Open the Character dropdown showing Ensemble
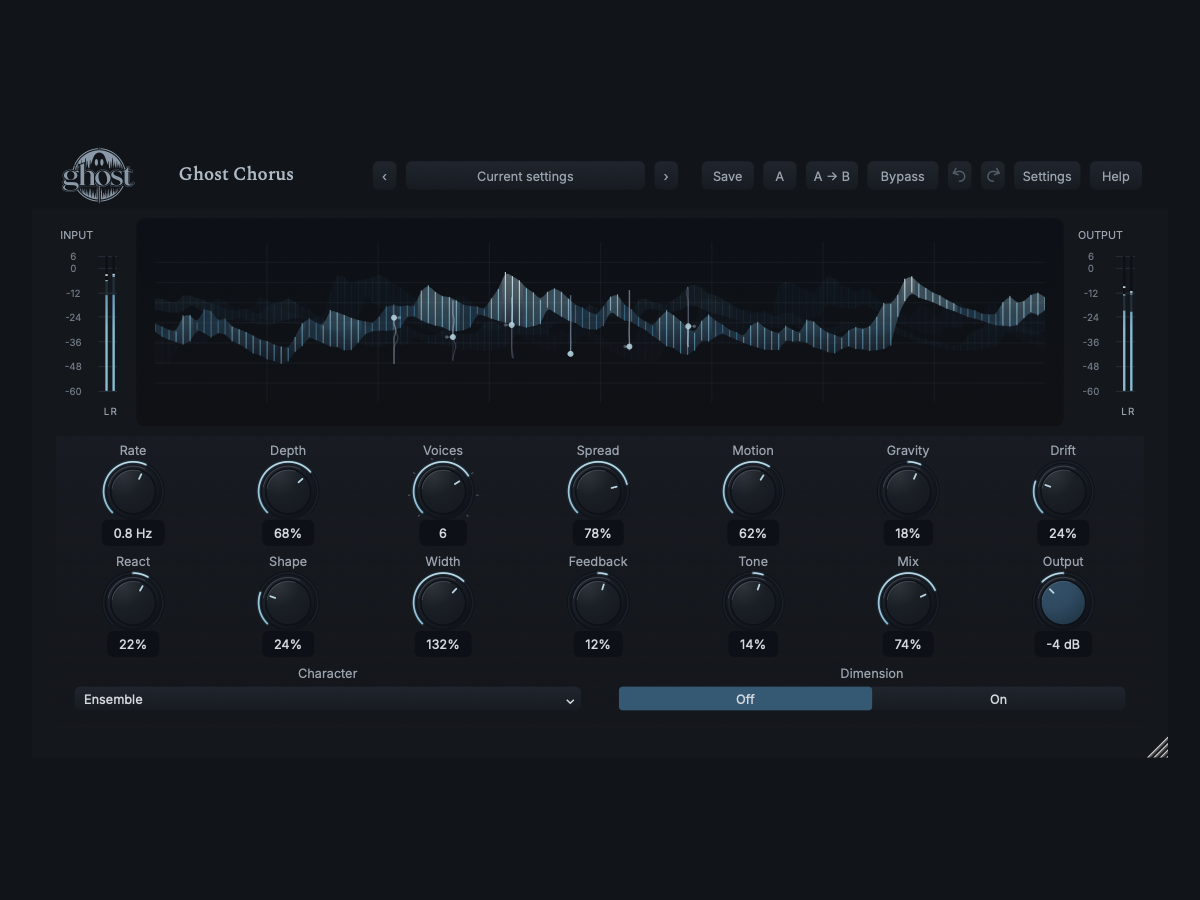This screenshot has height=900, width=1200. click(x=328, y=699)
